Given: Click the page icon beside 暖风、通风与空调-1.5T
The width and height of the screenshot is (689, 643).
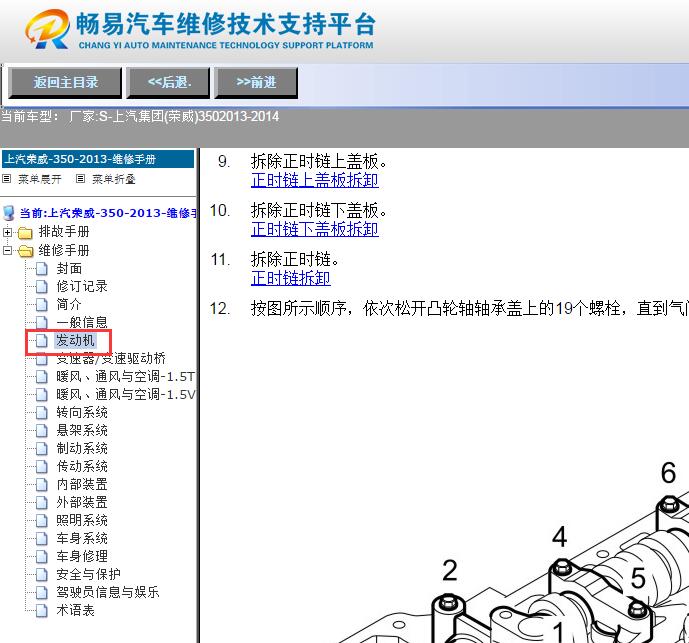Looking at the screenshot, I should pyautogui.click(x=41, y=377).
